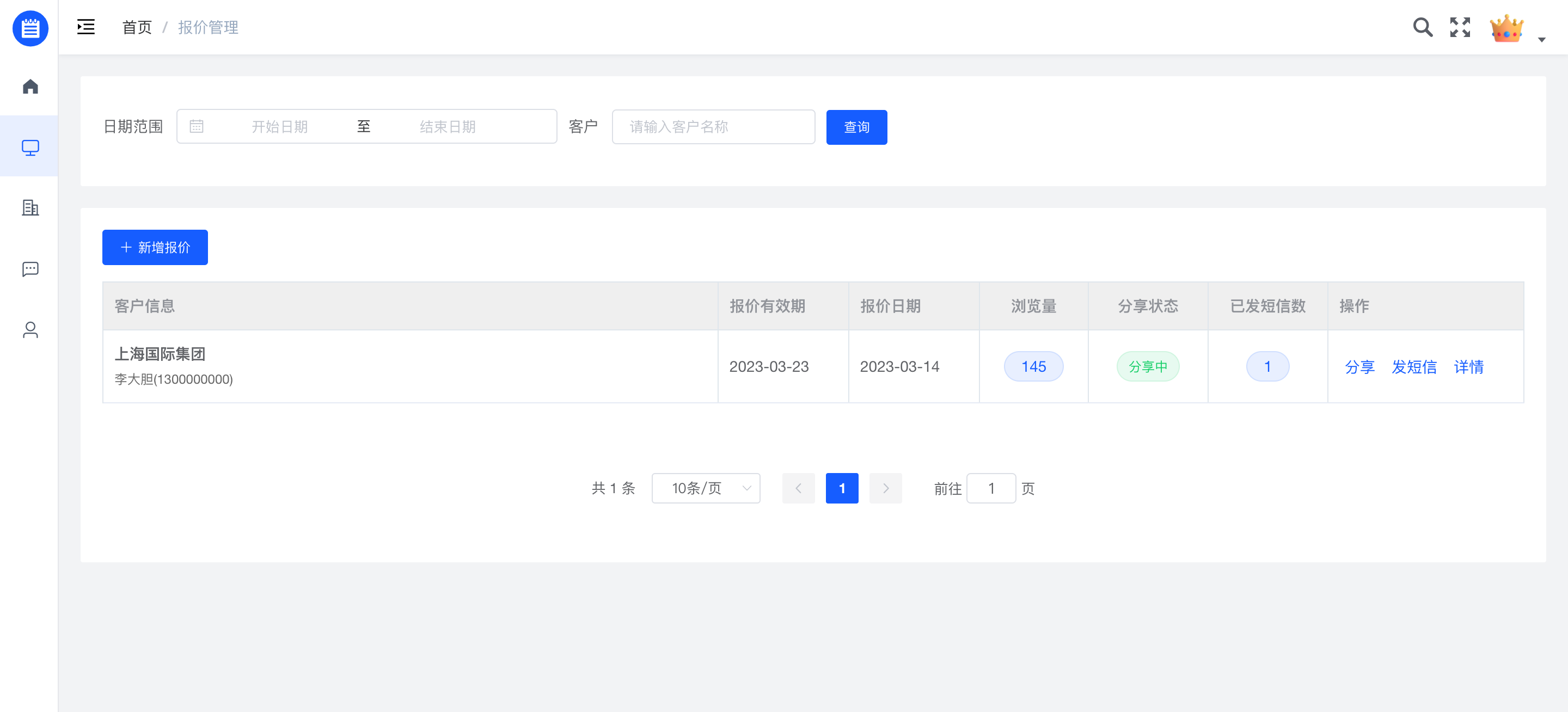Viewport: 1568px width, 712px height.
Task: Click the 新增报价 button
Action: 155,247
